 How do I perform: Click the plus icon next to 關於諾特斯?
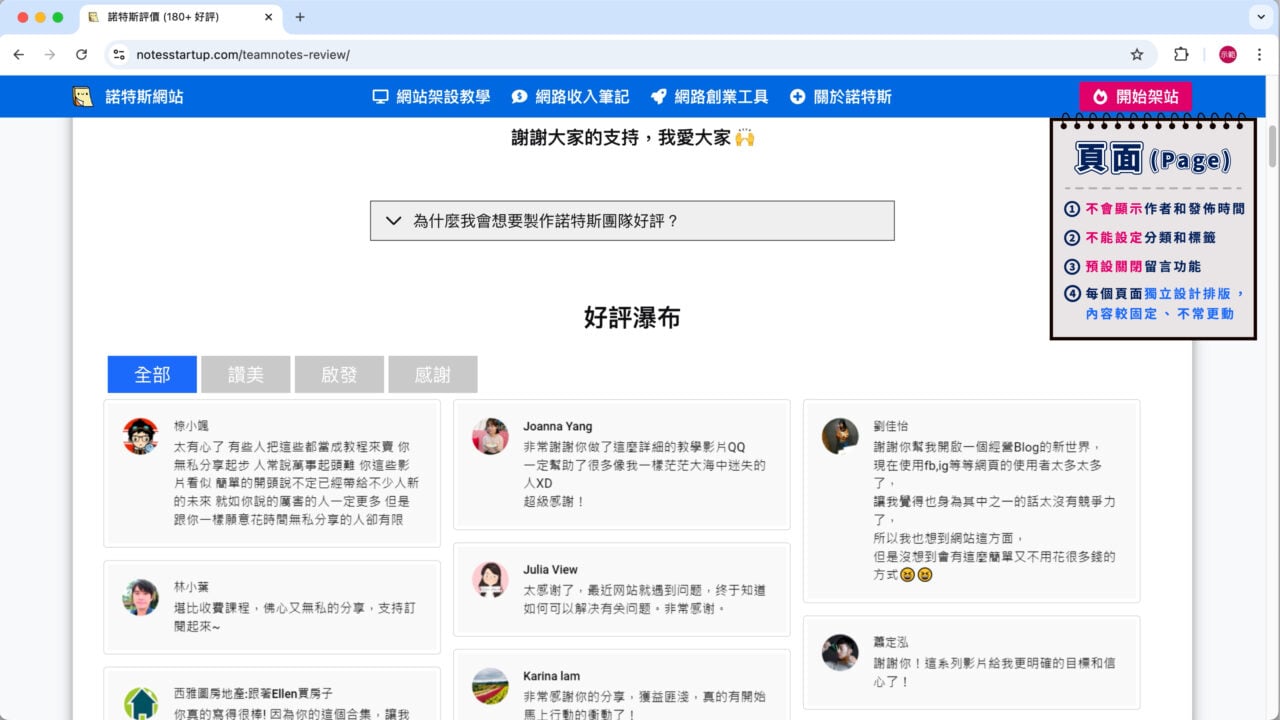797,96
